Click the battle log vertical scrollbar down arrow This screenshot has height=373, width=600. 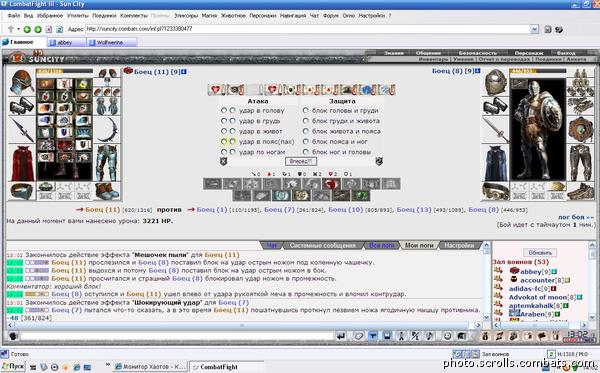(486, 317)
